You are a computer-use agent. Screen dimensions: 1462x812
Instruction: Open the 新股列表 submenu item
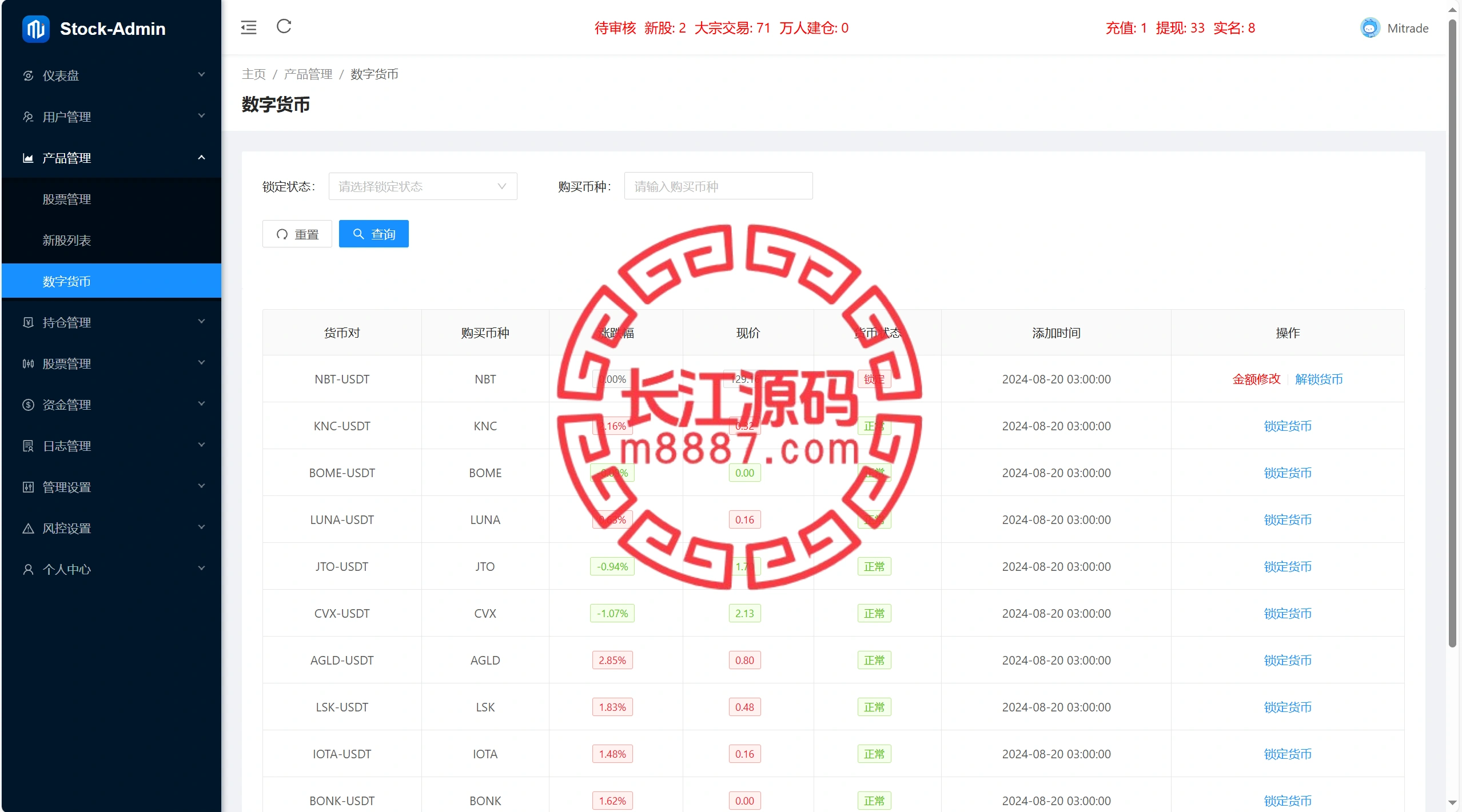point(111,240)
